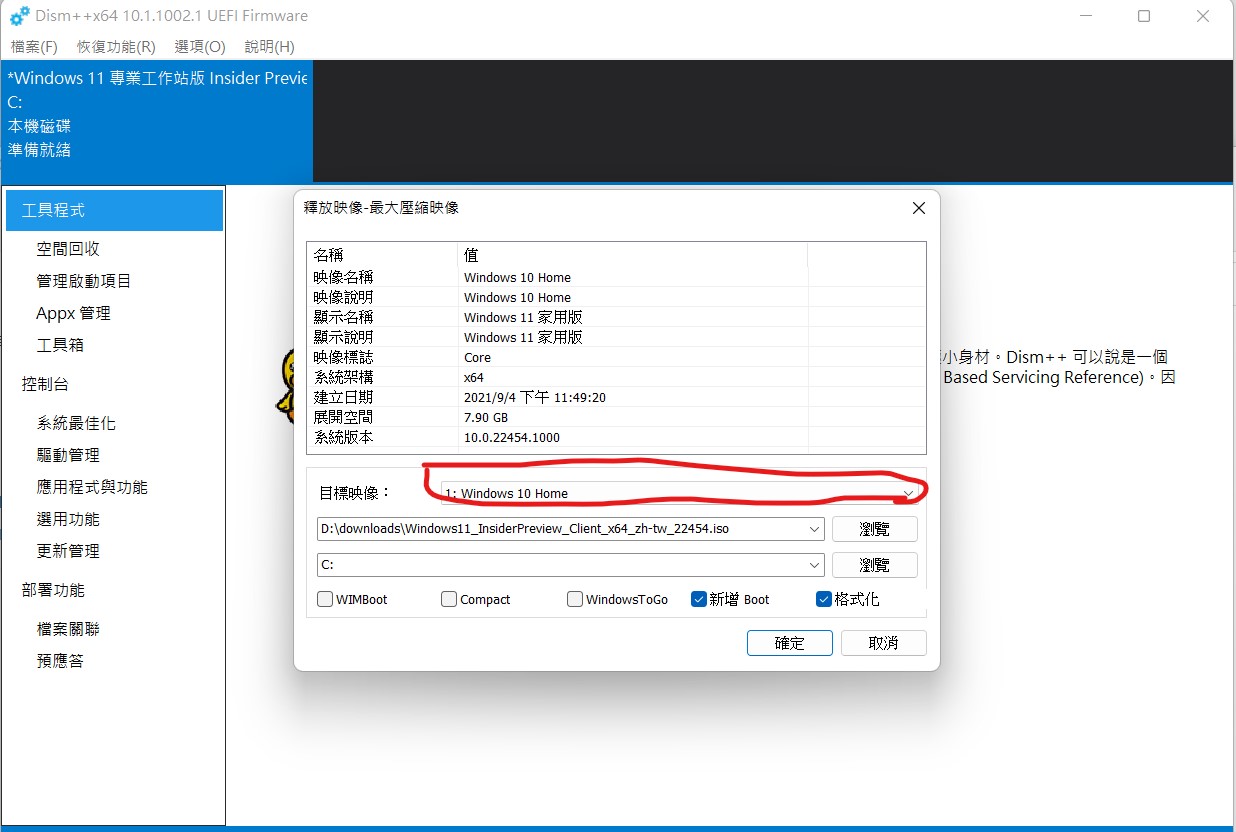Select the 建立日期 row
This screenshot has width=1236, height=832.
tap(617, 397)
